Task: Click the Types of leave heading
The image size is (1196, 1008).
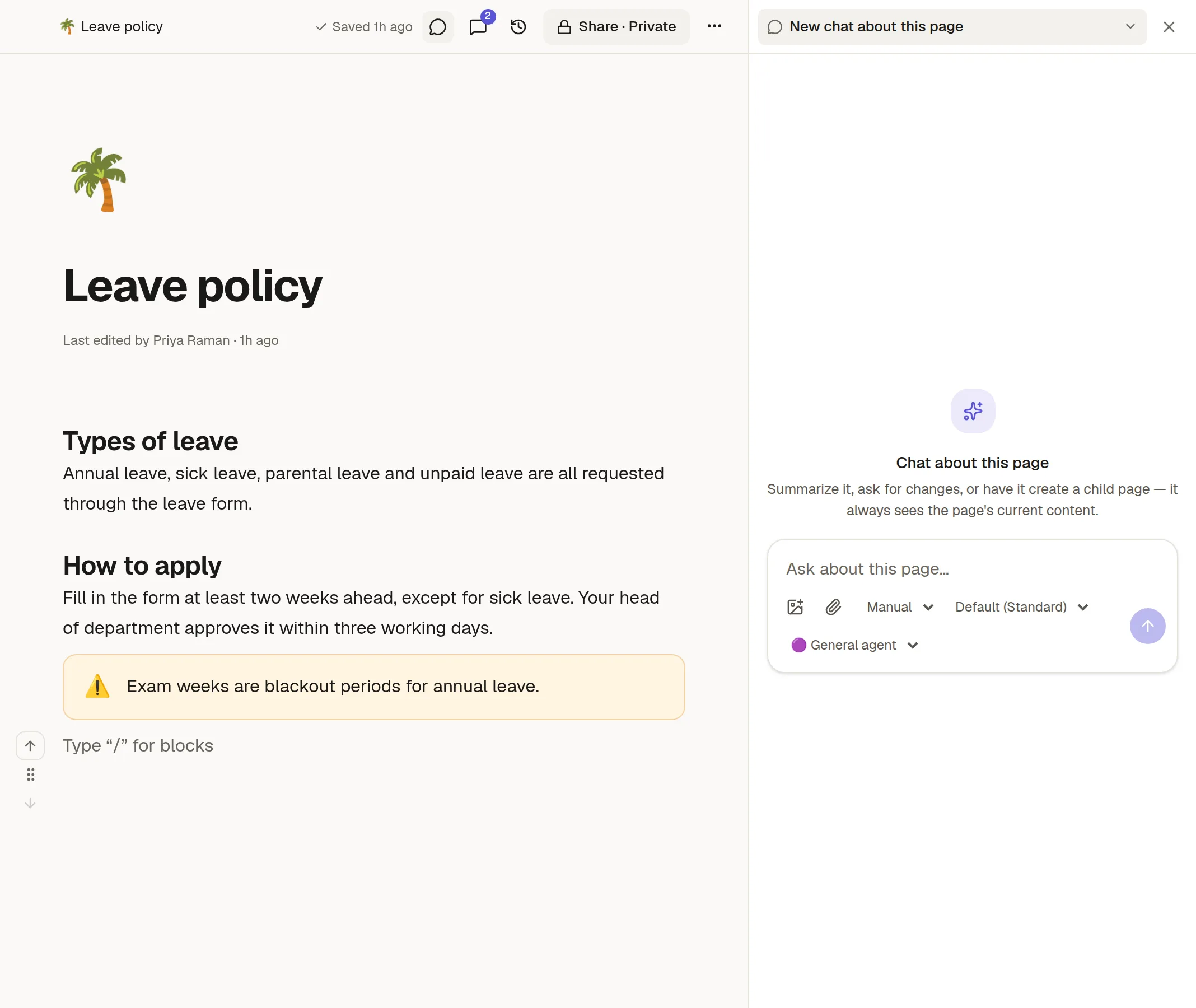Action: pos(150,441)
